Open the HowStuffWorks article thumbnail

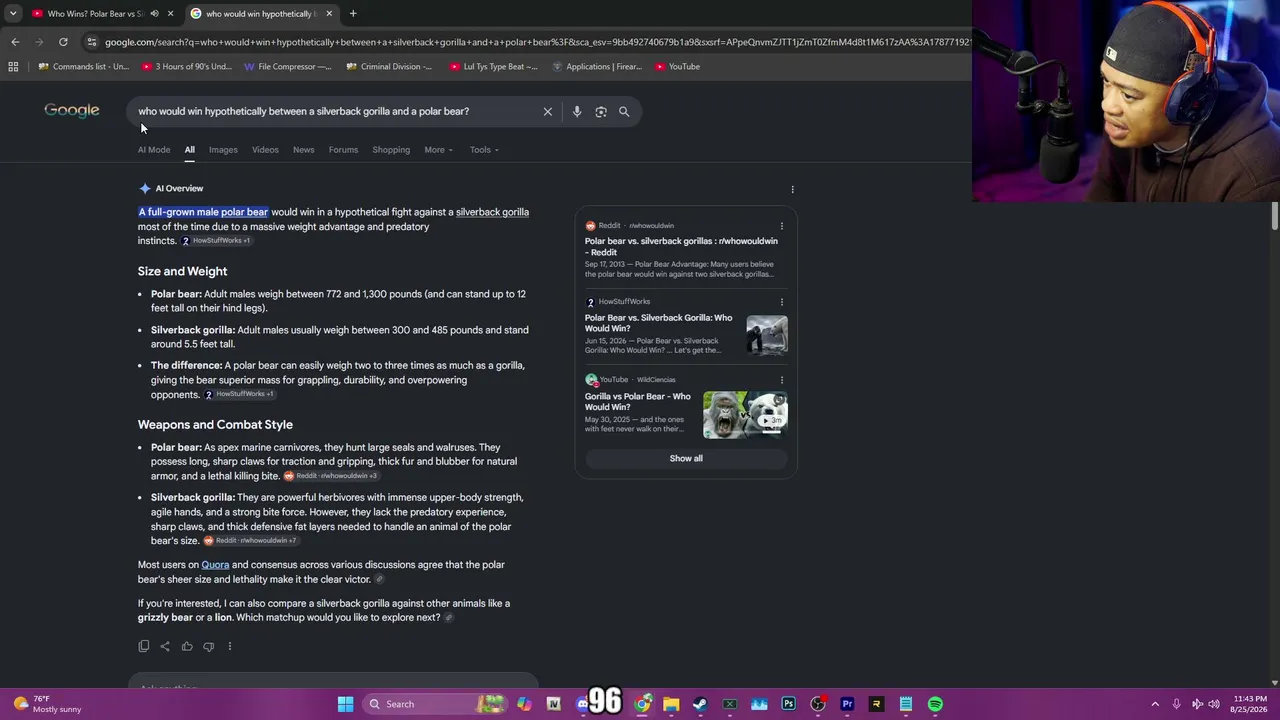tap(767, 335)
